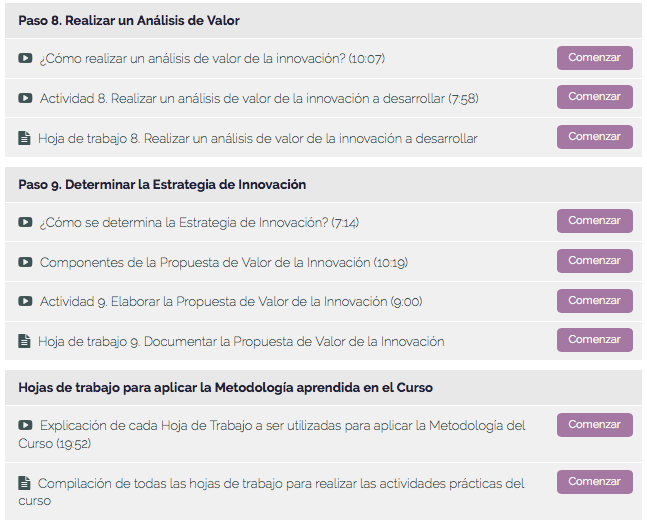
Task: Click video icon beside '¿Cómo se determina la Estrategia'
Action: tap(25, 222)
